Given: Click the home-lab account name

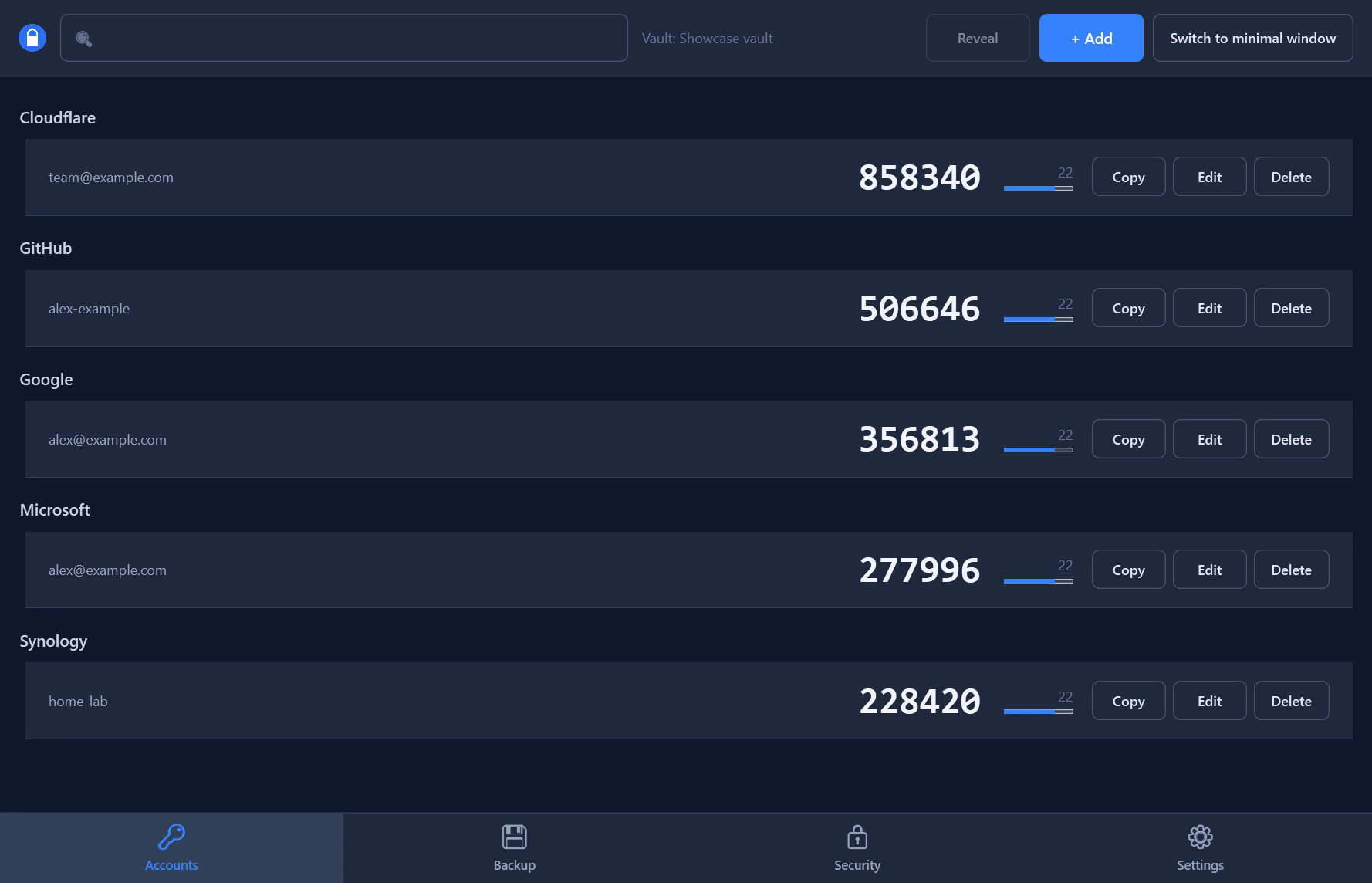Looking at the screenshot, I should point(78,702).
